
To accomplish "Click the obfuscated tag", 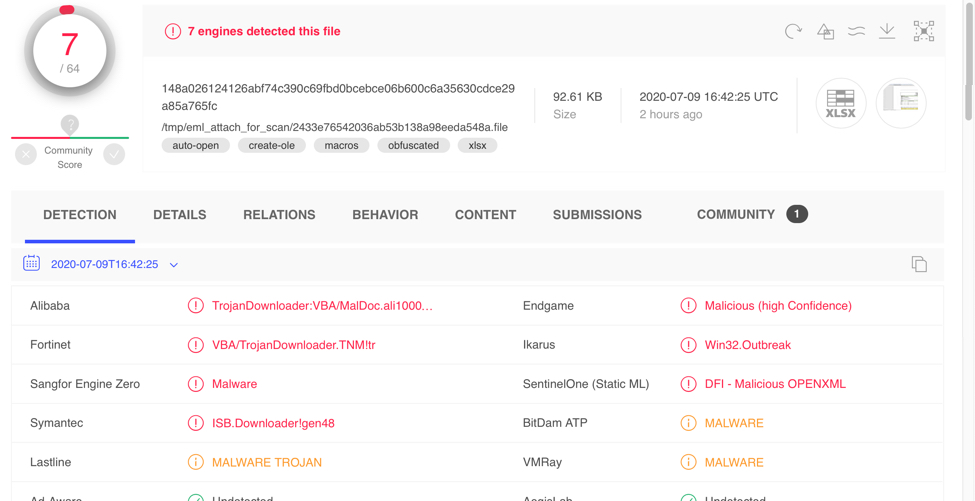I will 414,145.
